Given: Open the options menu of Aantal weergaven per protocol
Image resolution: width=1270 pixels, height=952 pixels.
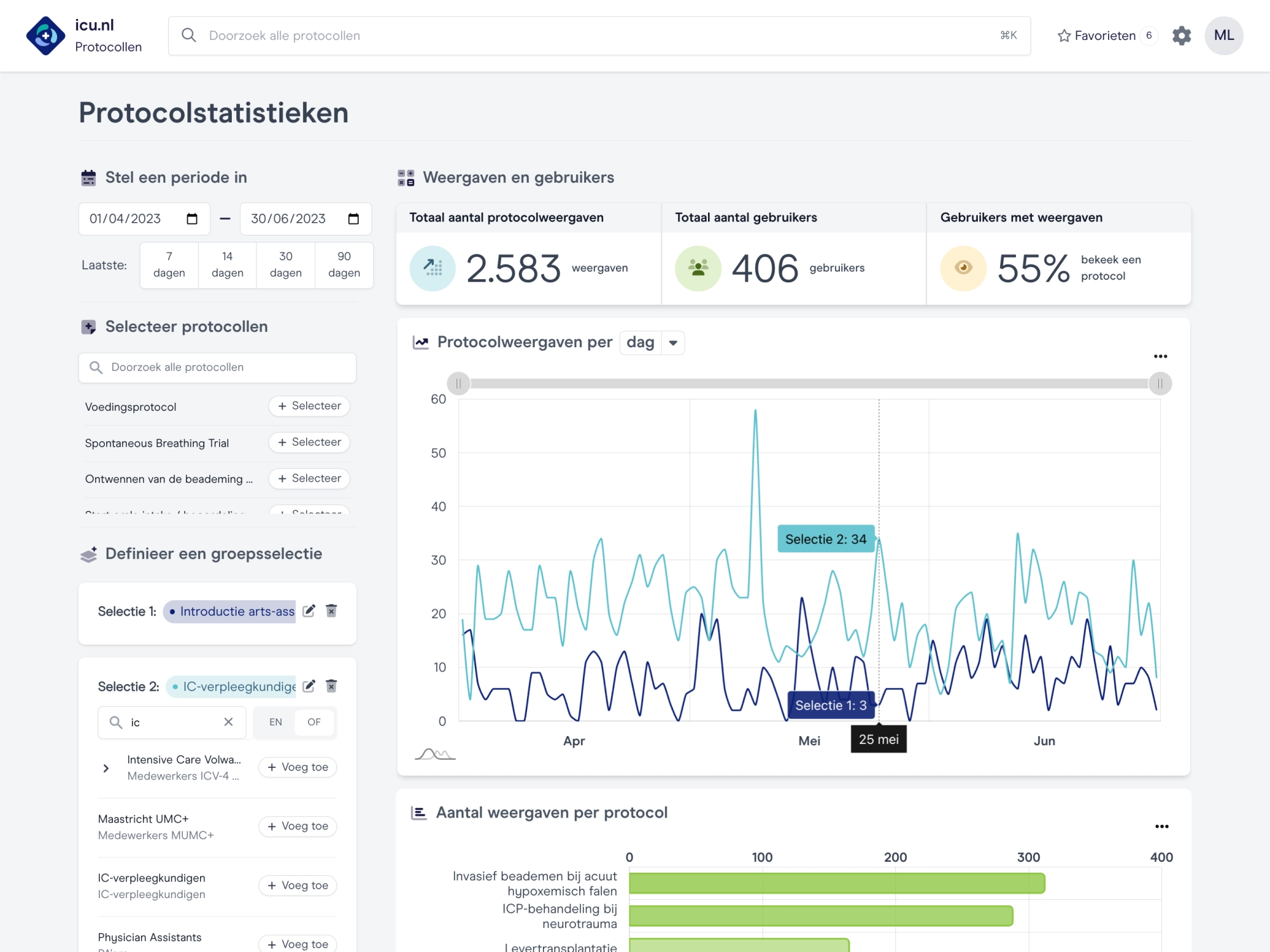Looking at the screenshot, I should pyautogui.click(x=1162, y=826).
